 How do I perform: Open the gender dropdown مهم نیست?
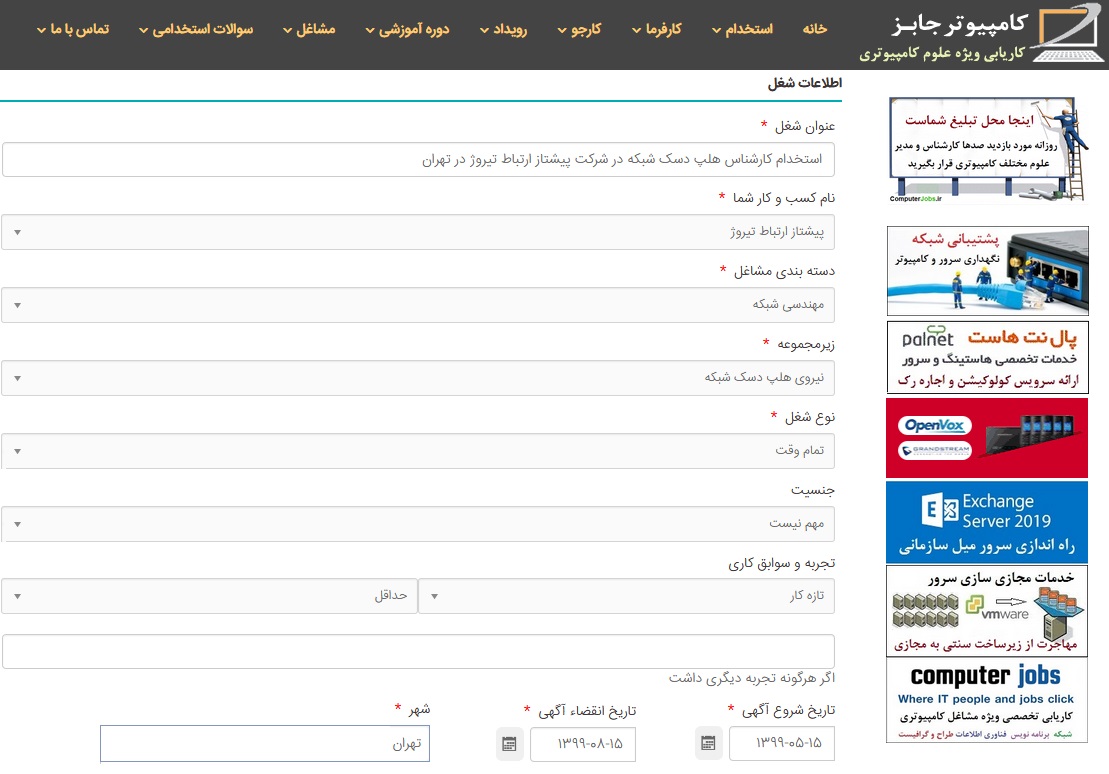[418, 524]
